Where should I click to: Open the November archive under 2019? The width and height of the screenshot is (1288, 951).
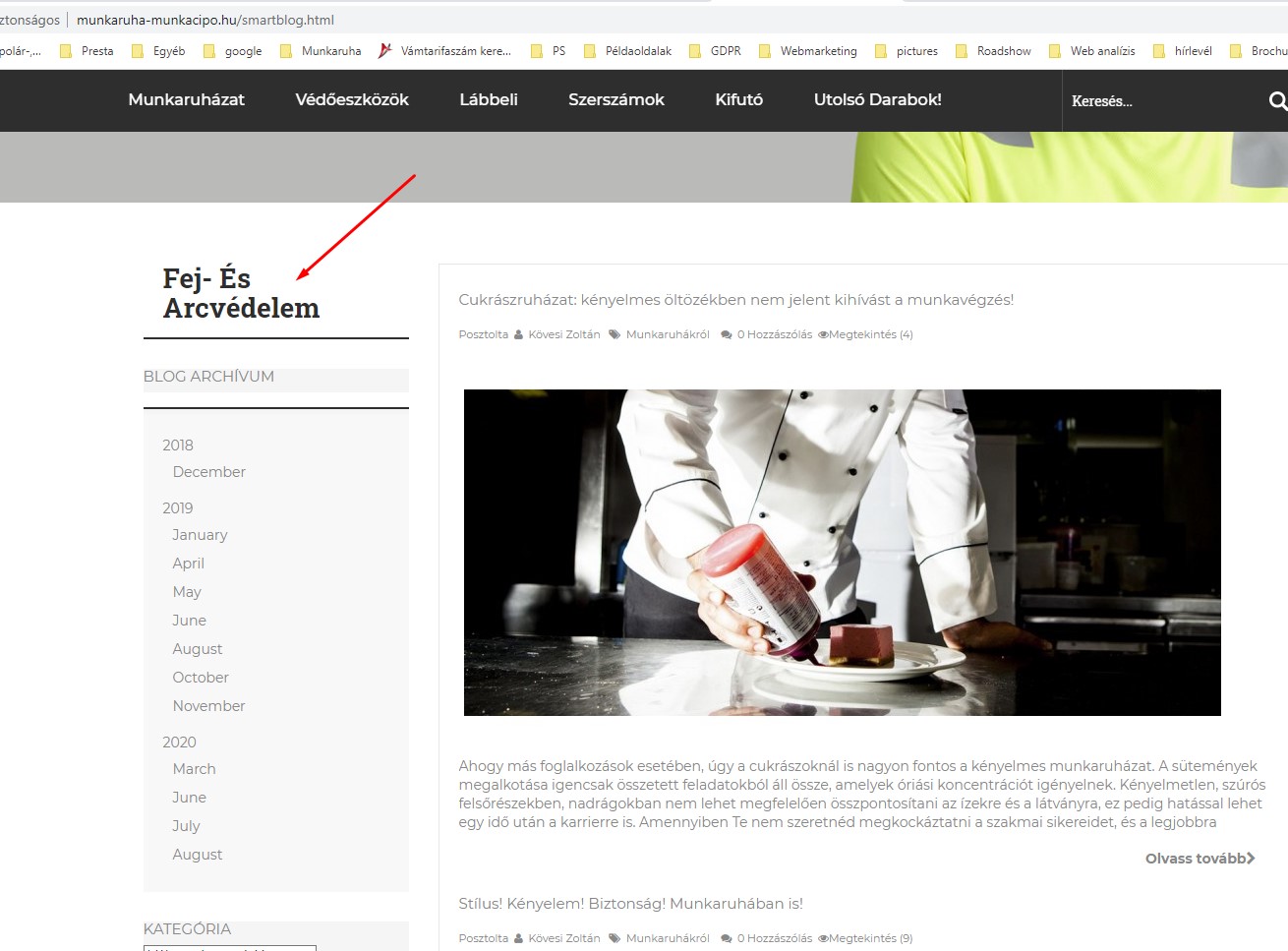click(208, 705)
